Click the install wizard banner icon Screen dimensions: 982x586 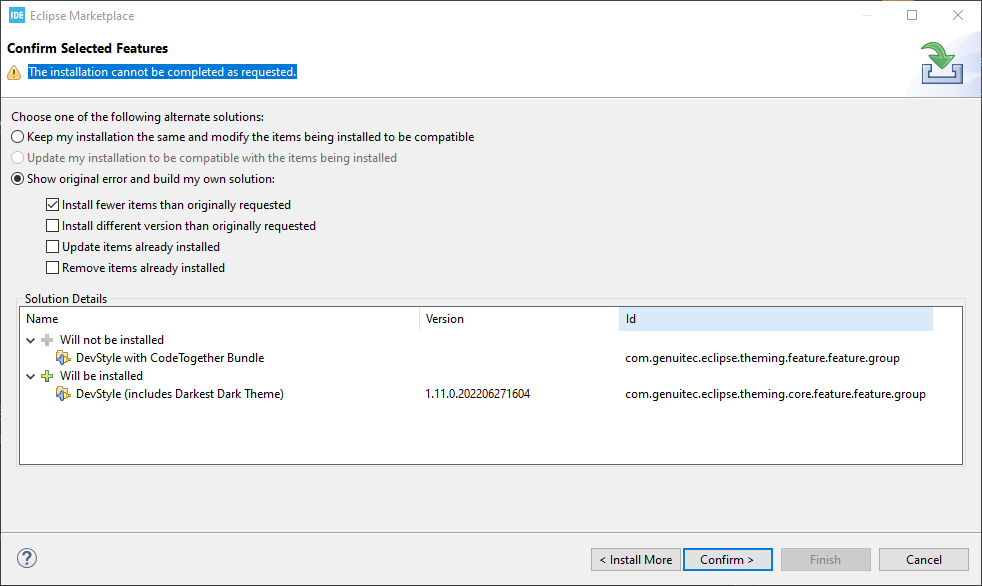tap(941, 63)
